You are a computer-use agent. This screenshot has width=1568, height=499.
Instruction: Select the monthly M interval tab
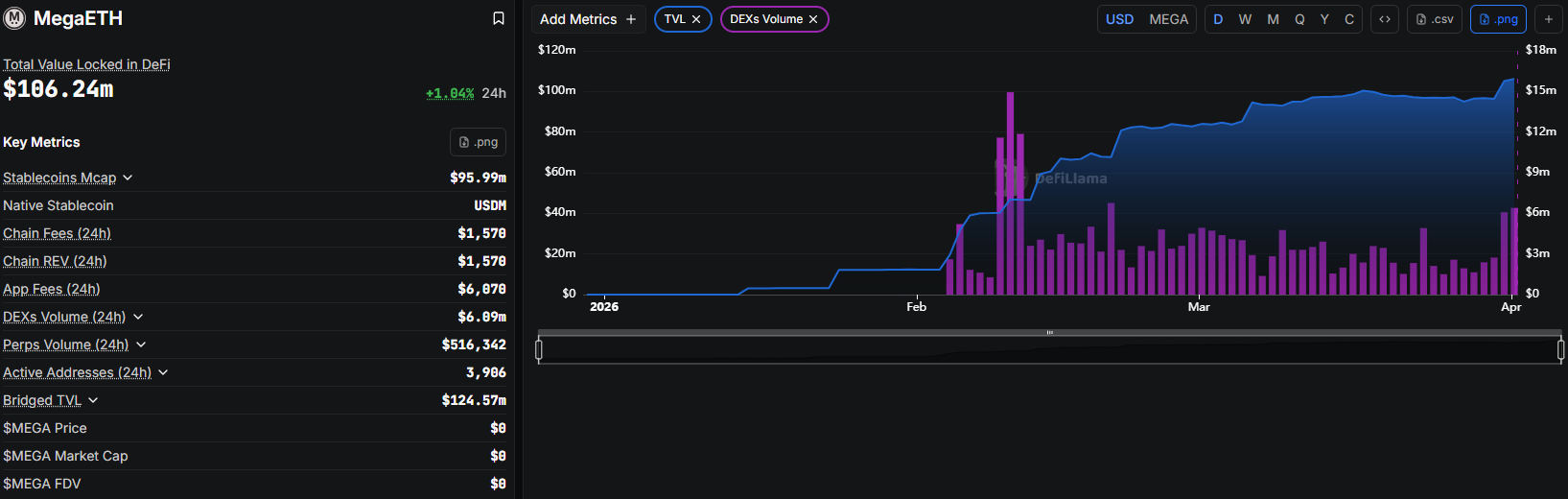(x=1273, y=19)
